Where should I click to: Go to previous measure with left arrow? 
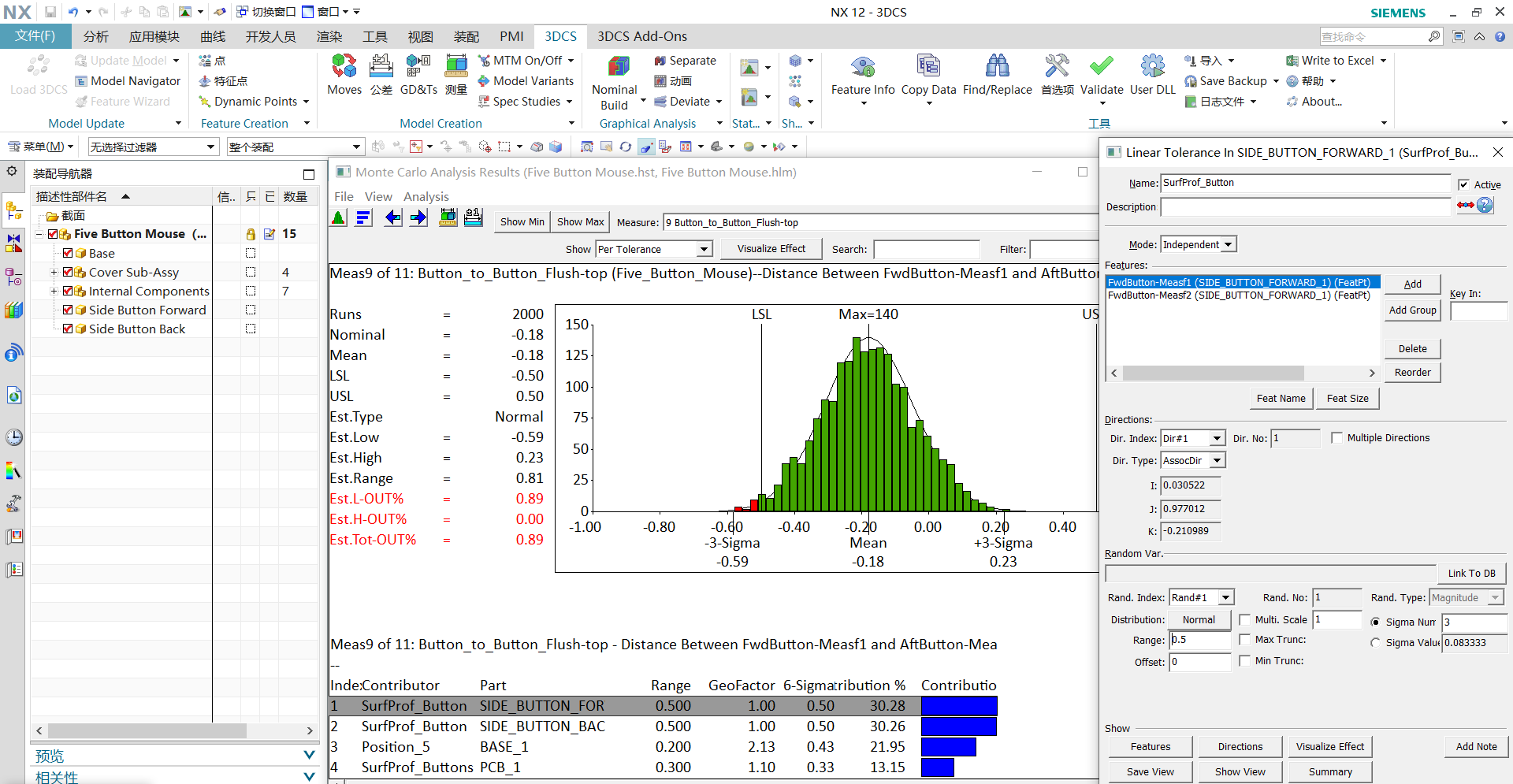pos(392,218)
